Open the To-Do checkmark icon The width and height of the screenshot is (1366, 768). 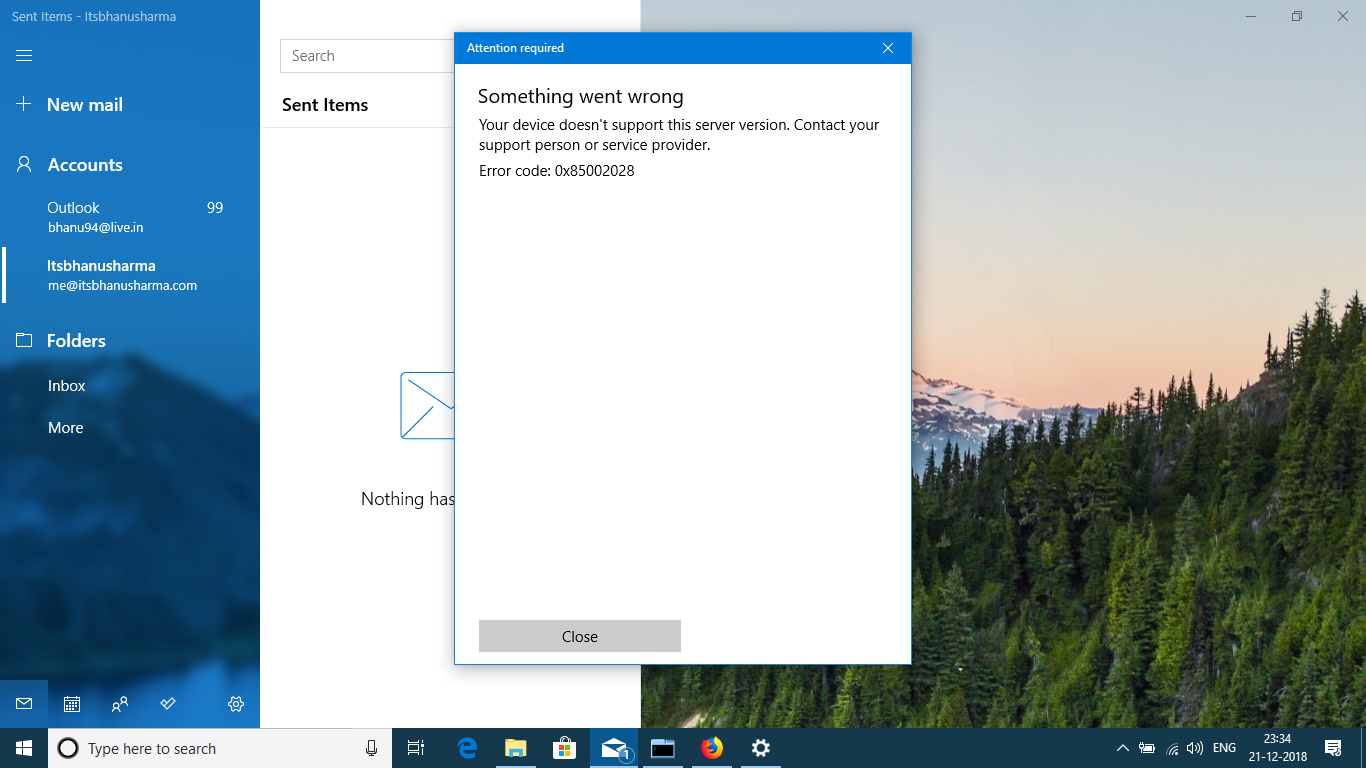coord(168,704)
